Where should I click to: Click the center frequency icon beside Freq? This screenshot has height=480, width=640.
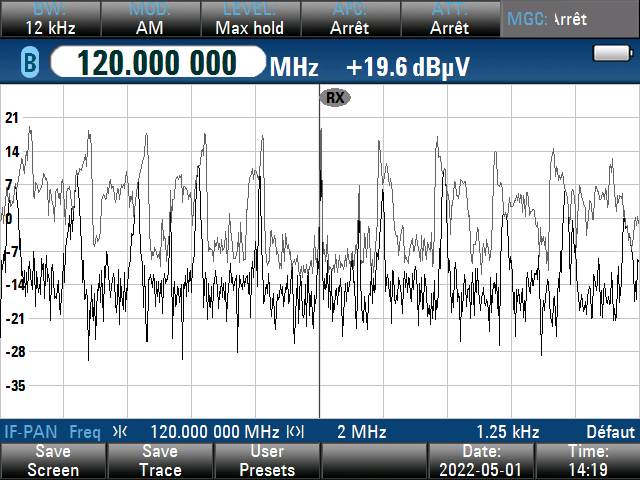pyautogui.click(x=121, y=432)
